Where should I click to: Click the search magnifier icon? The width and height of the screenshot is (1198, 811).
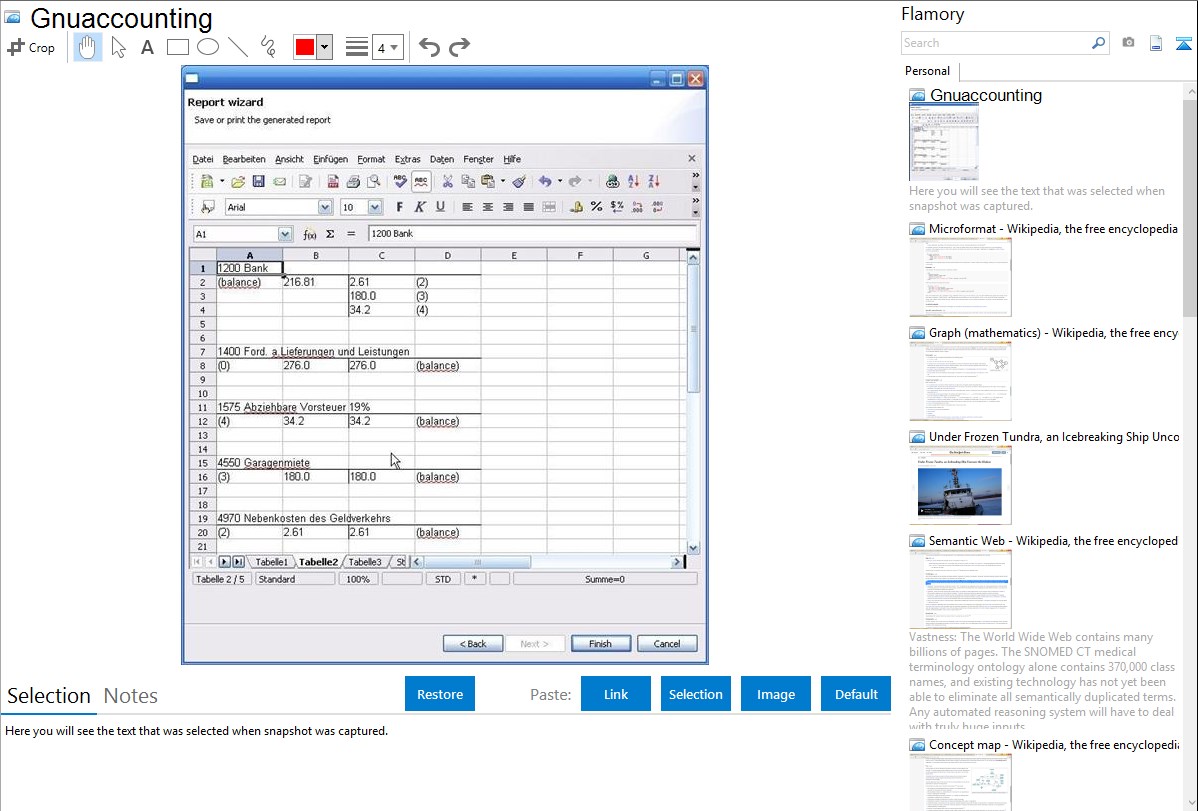(x=1099, y=43)
